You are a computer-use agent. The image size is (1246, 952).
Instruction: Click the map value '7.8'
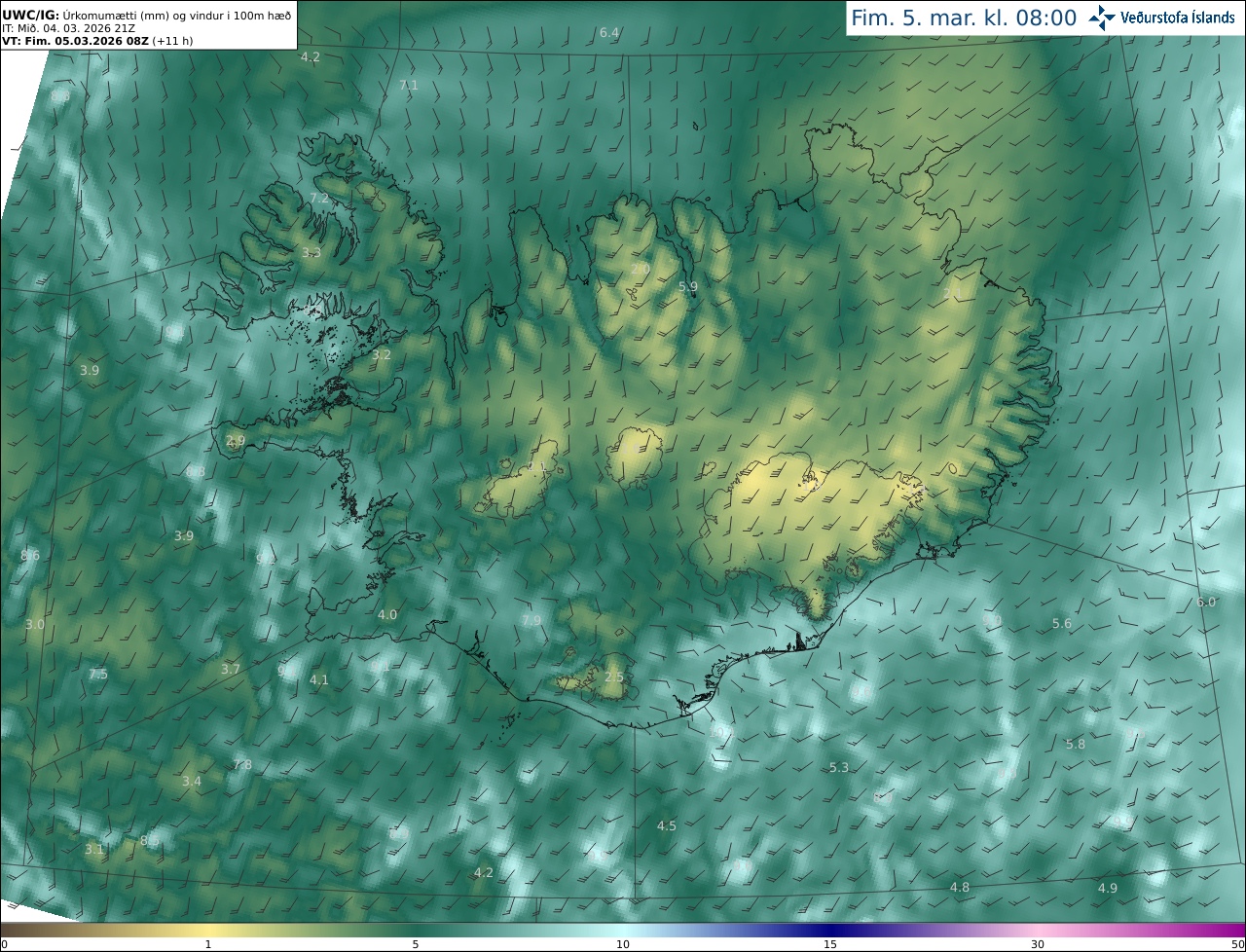[x=242, y=765]
